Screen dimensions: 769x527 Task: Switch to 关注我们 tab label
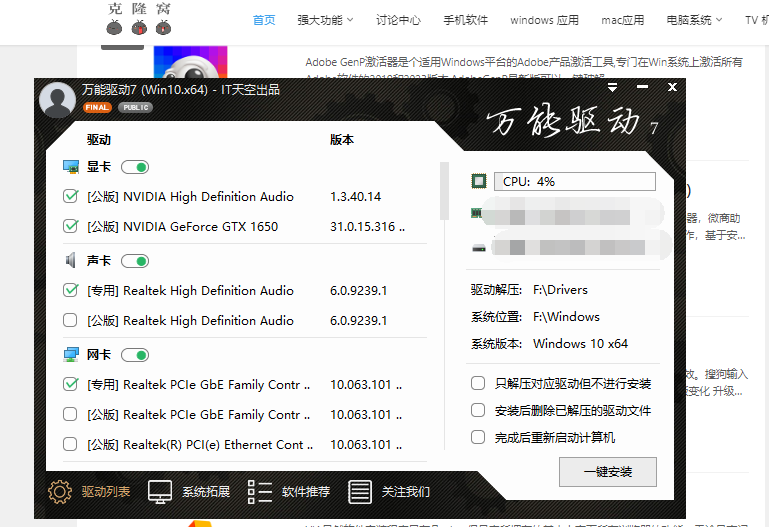click(x=406, y=492)
